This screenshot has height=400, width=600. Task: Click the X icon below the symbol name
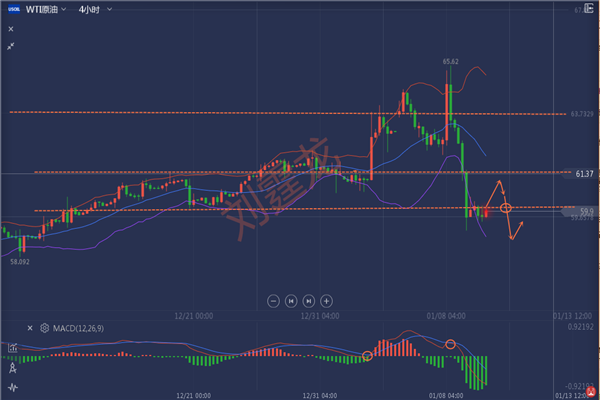point(11,29)
